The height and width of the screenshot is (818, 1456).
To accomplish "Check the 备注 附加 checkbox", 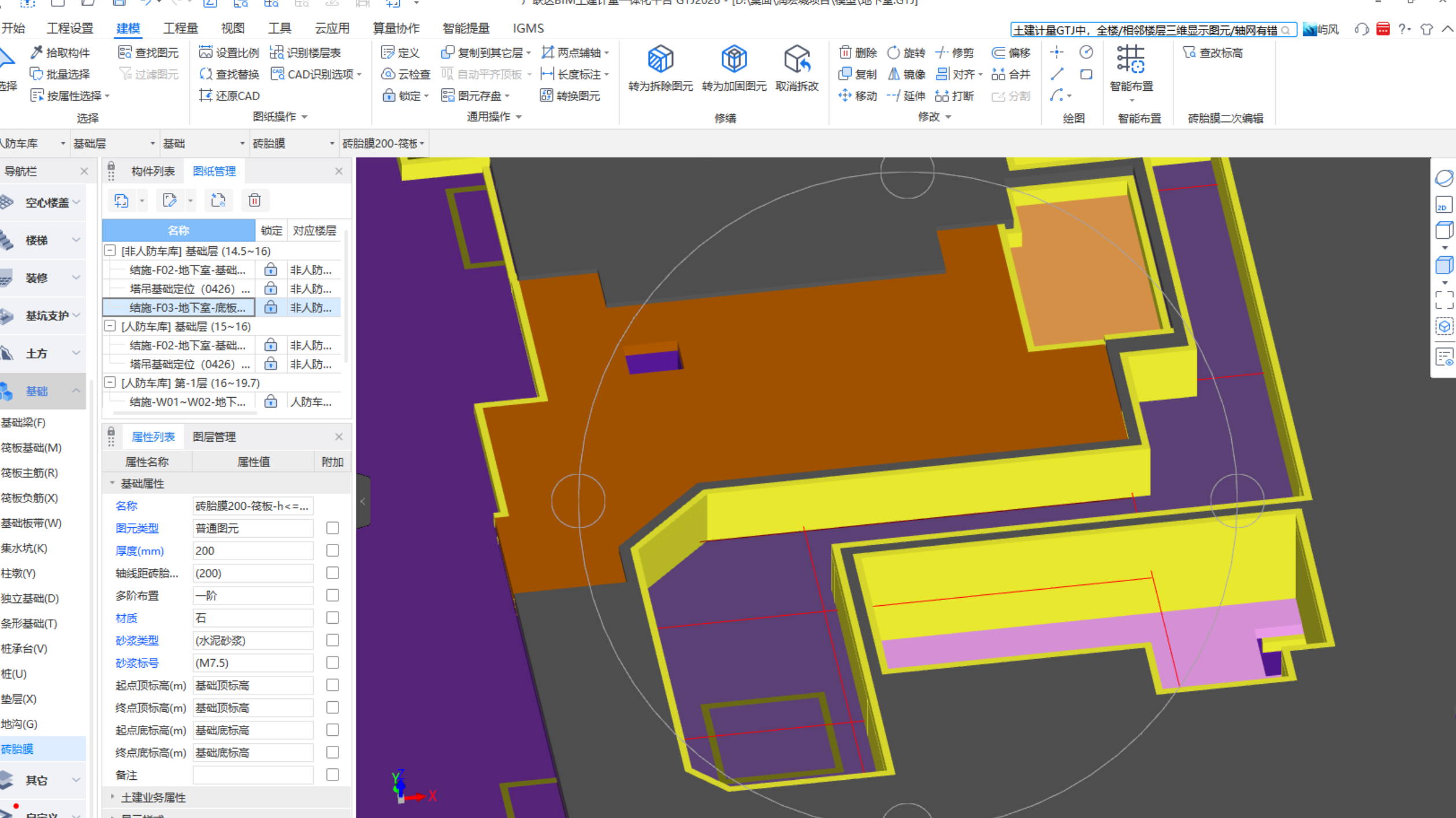I will pyautogui.click(x=332, y=775).
